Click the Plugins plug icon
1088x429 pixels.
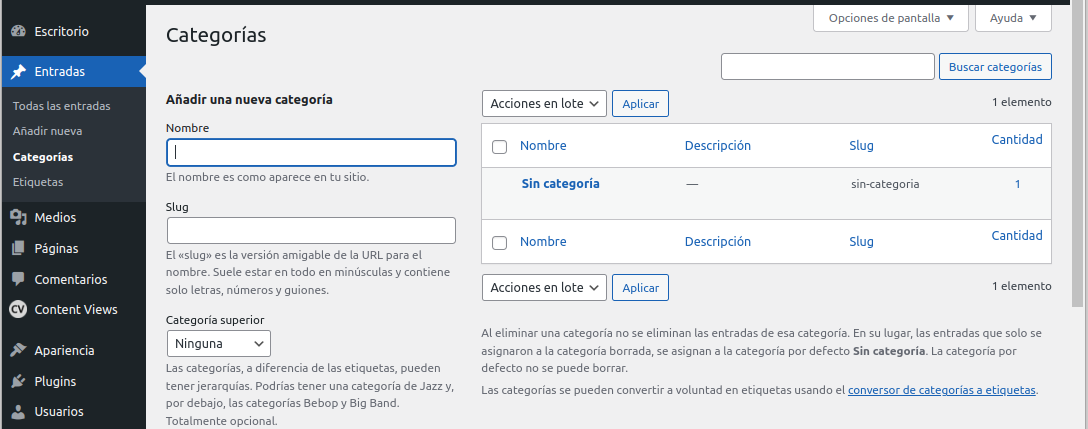pos(18,382)
